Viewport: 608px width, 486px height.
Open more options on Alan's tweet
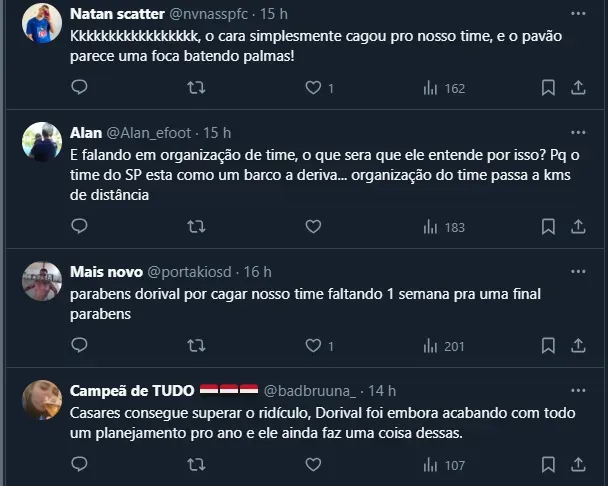577,133
